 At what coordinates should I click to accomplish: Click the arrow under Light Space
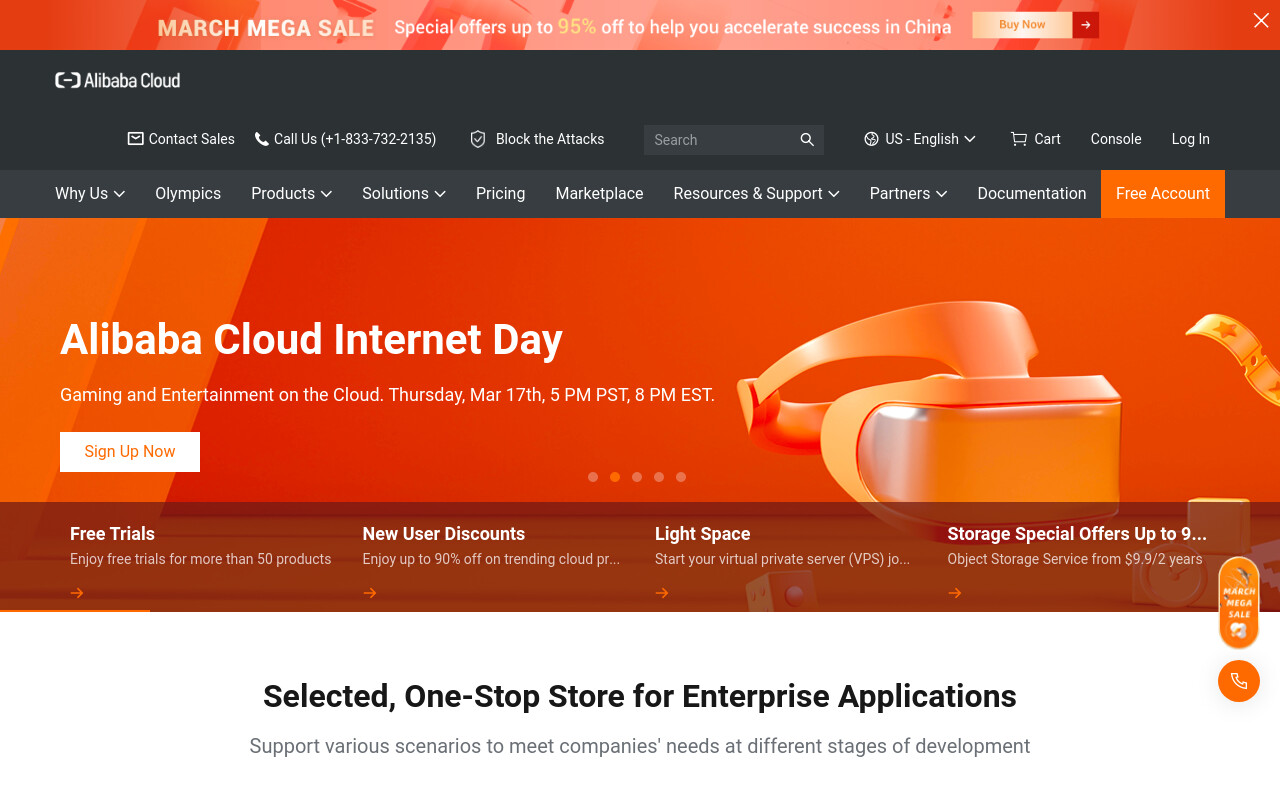[662, 593]
